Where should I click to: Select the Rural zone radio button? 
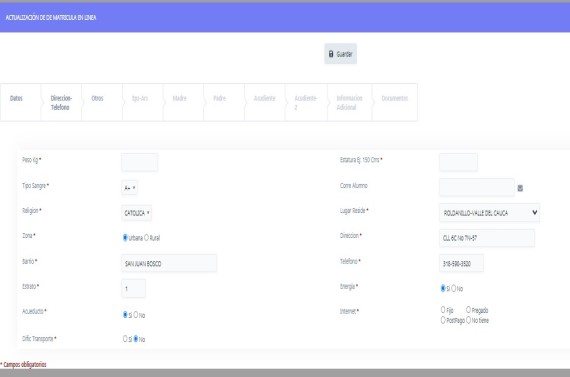(x=146, y=237)
